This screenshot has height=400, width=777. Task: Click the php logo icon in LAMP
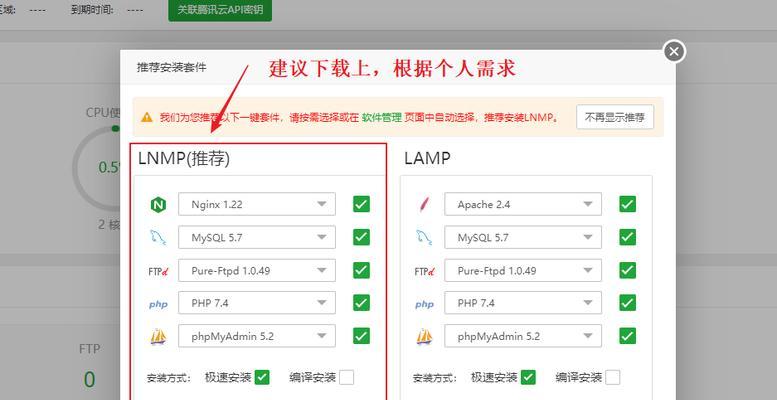click(x=424, y=304)
